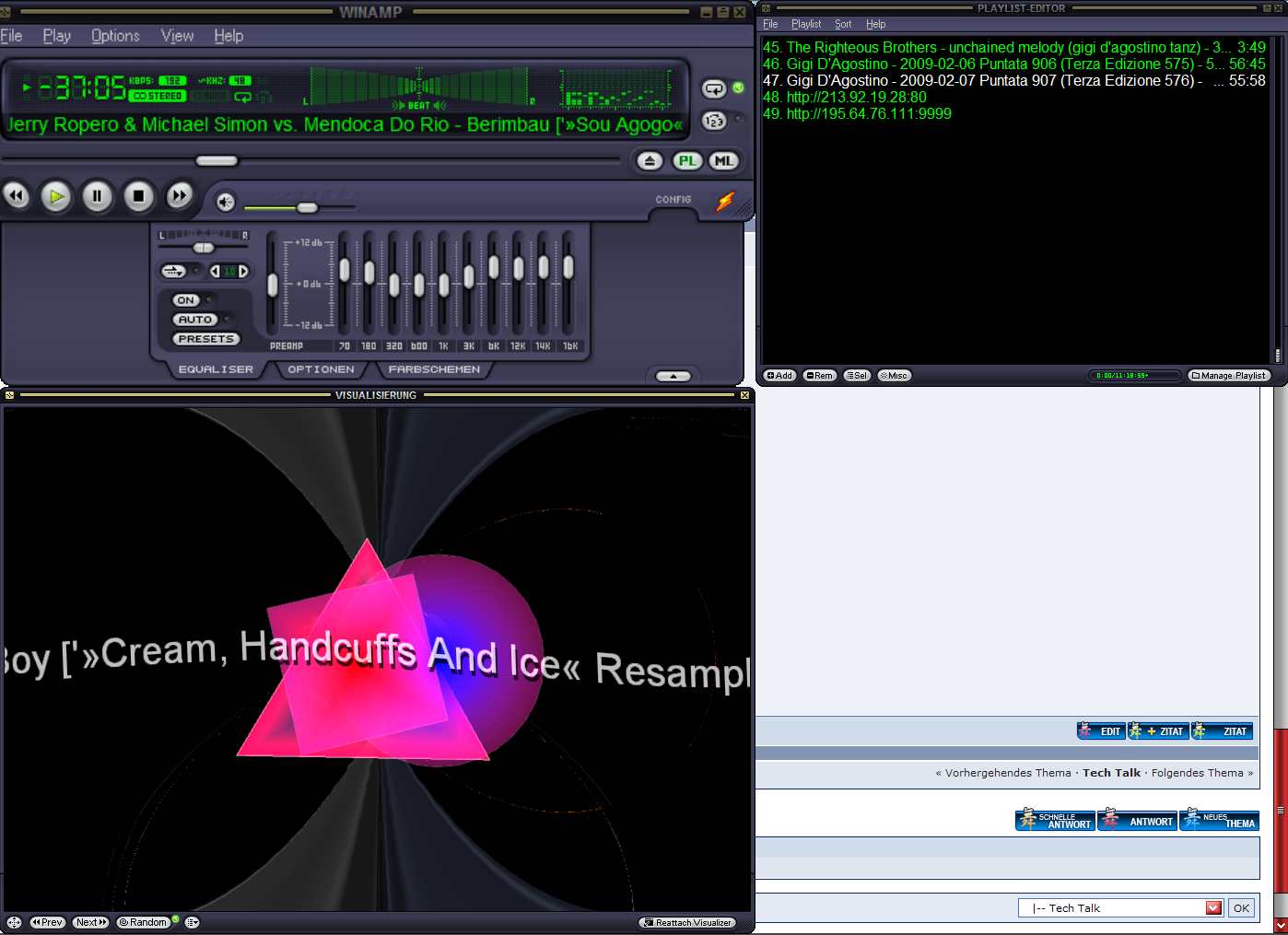1288x935 pixels.
Task: Open the visualizer preset list menu icon
Action: pyautogui.click(x=192, y=922)
